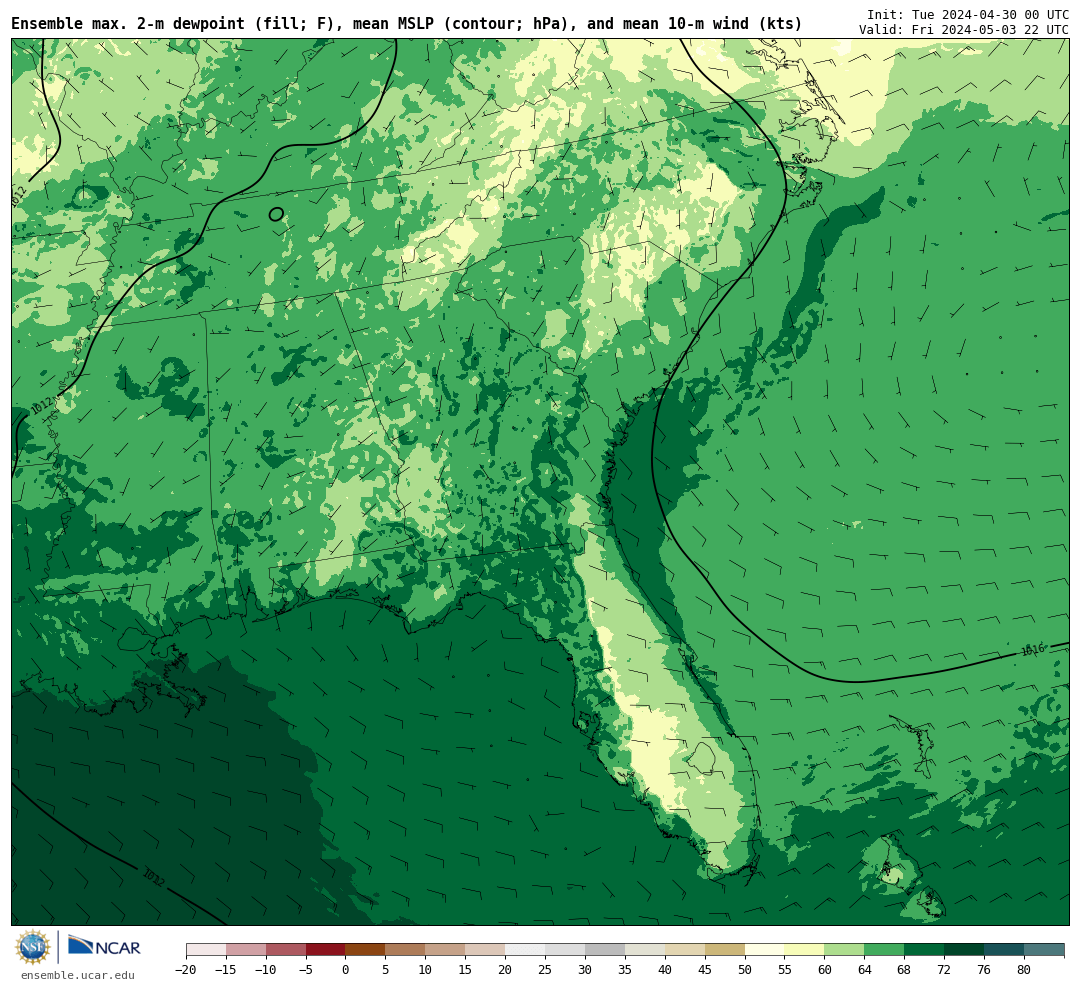Pick the colorbar swatch between 35 and 40

click(x=645, y=950)
